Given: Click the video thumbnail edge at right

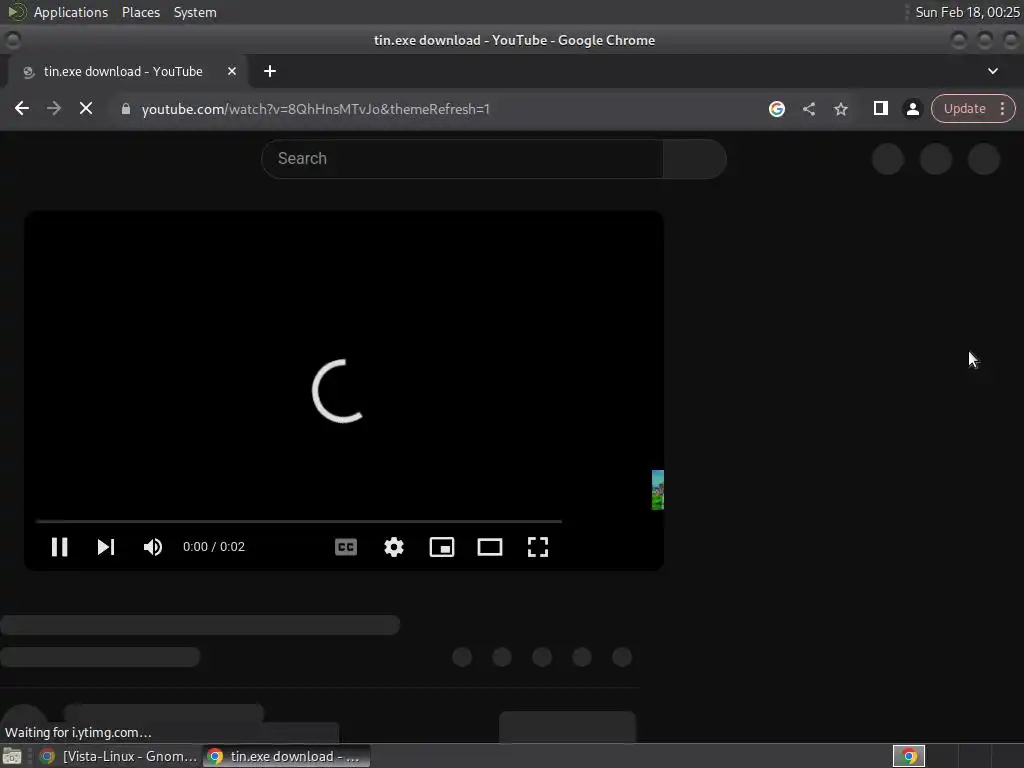Looking at the screenshot, I should coord(658,490).
